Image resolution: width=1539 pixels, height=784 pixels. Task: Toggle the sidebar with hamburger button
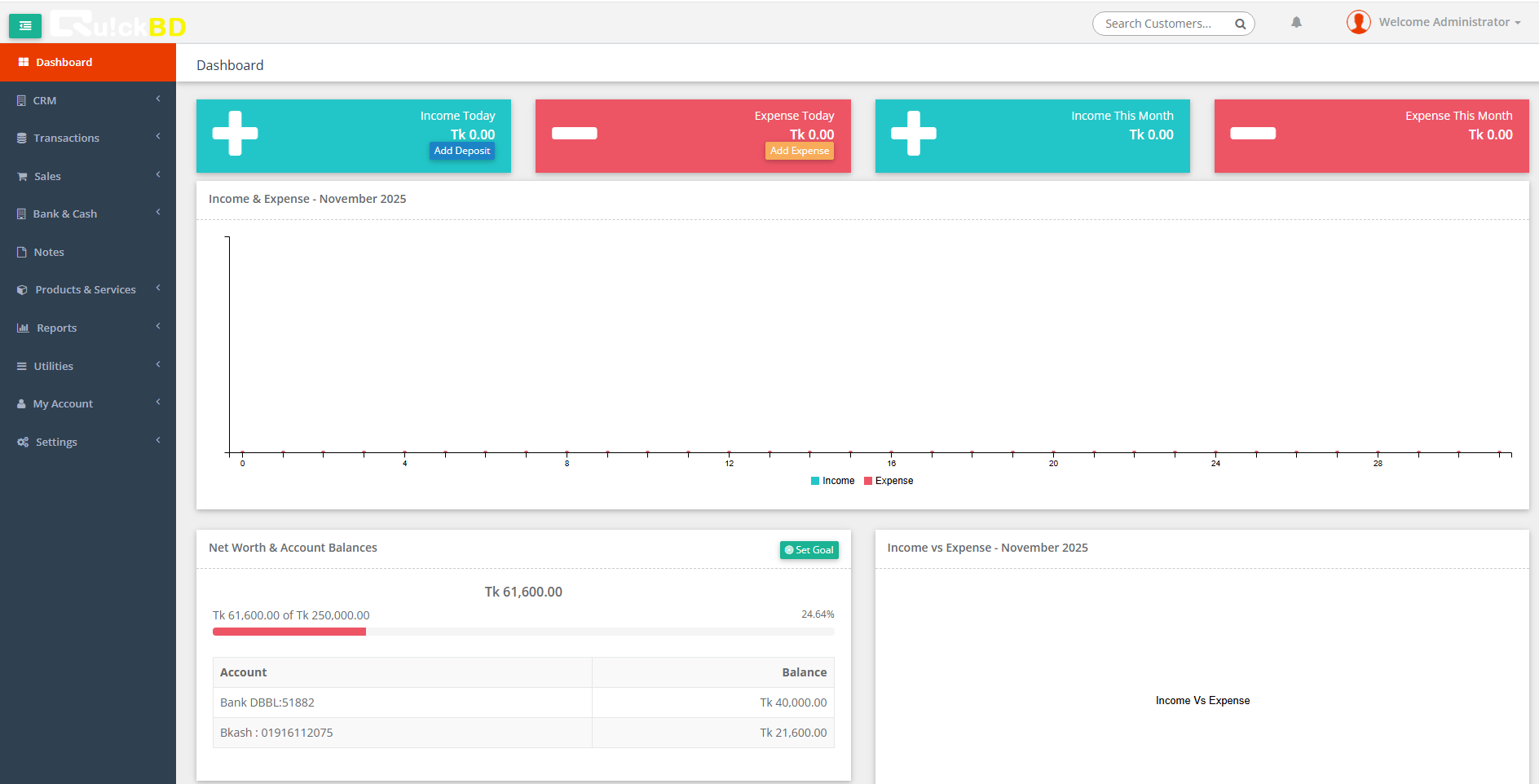25,26
